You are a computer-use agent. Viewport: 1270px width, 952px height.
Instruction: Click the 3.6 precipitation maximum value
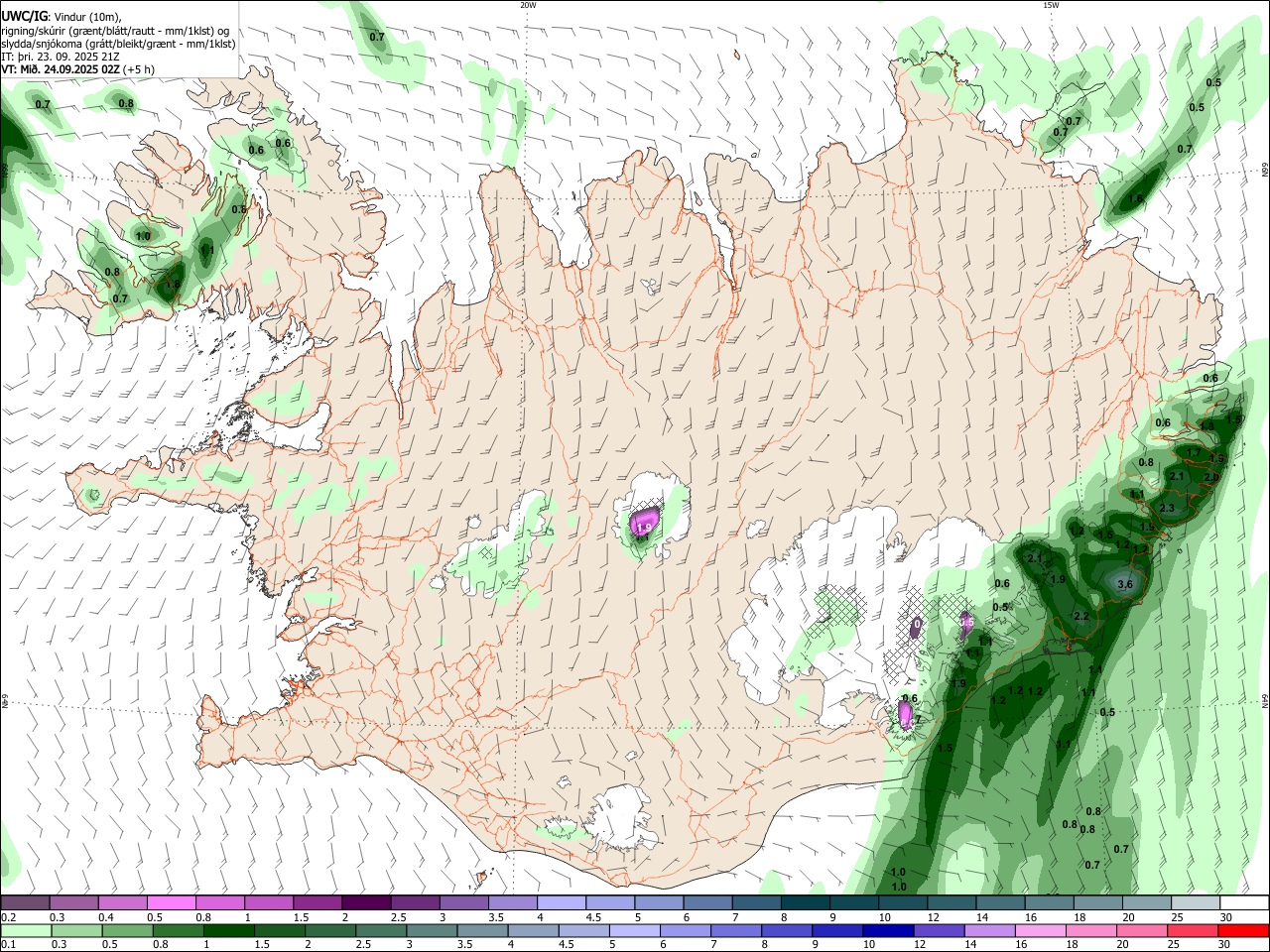tap(1124, 585)
